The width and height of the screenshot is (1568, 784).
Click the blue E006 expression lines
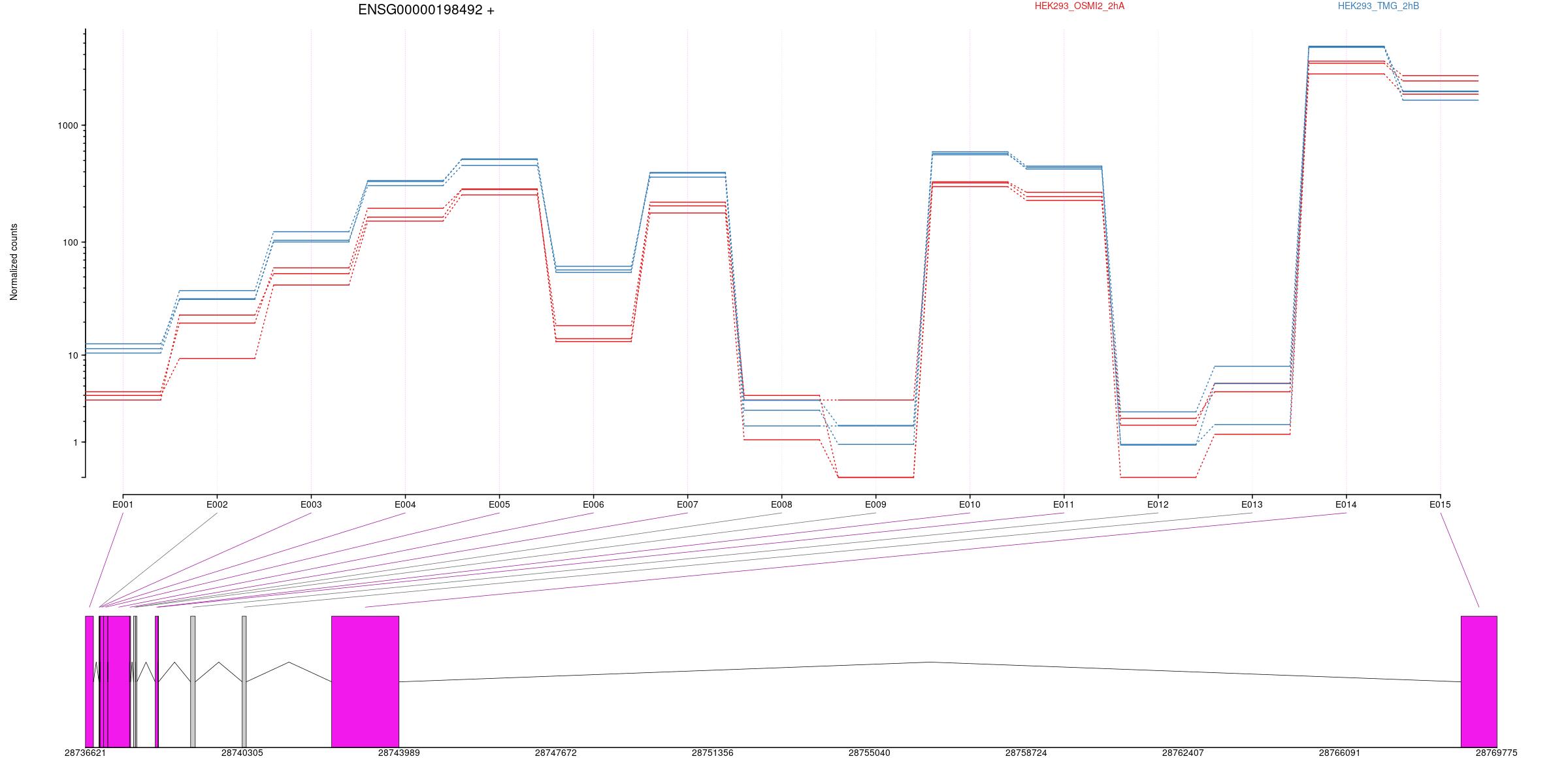click(593, 269)
